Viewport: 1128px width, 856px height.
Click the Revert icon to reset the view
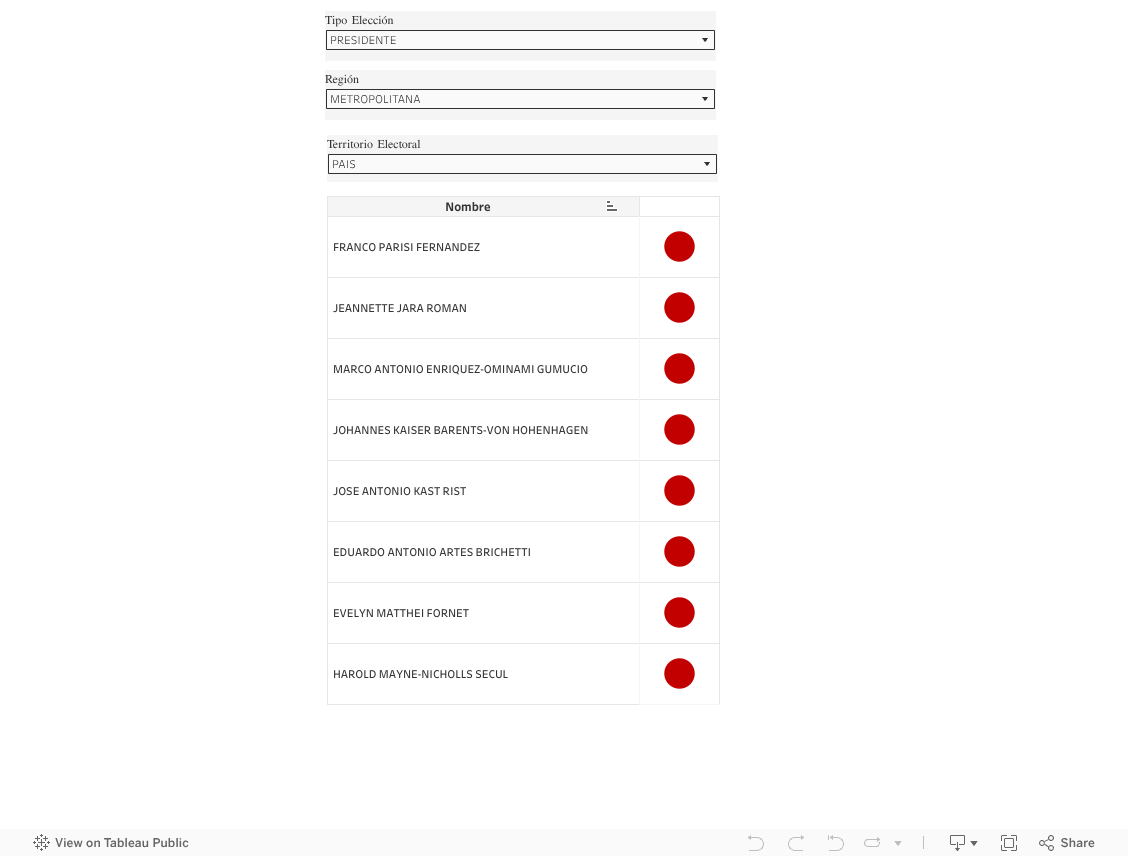click(x=835, y=843)
